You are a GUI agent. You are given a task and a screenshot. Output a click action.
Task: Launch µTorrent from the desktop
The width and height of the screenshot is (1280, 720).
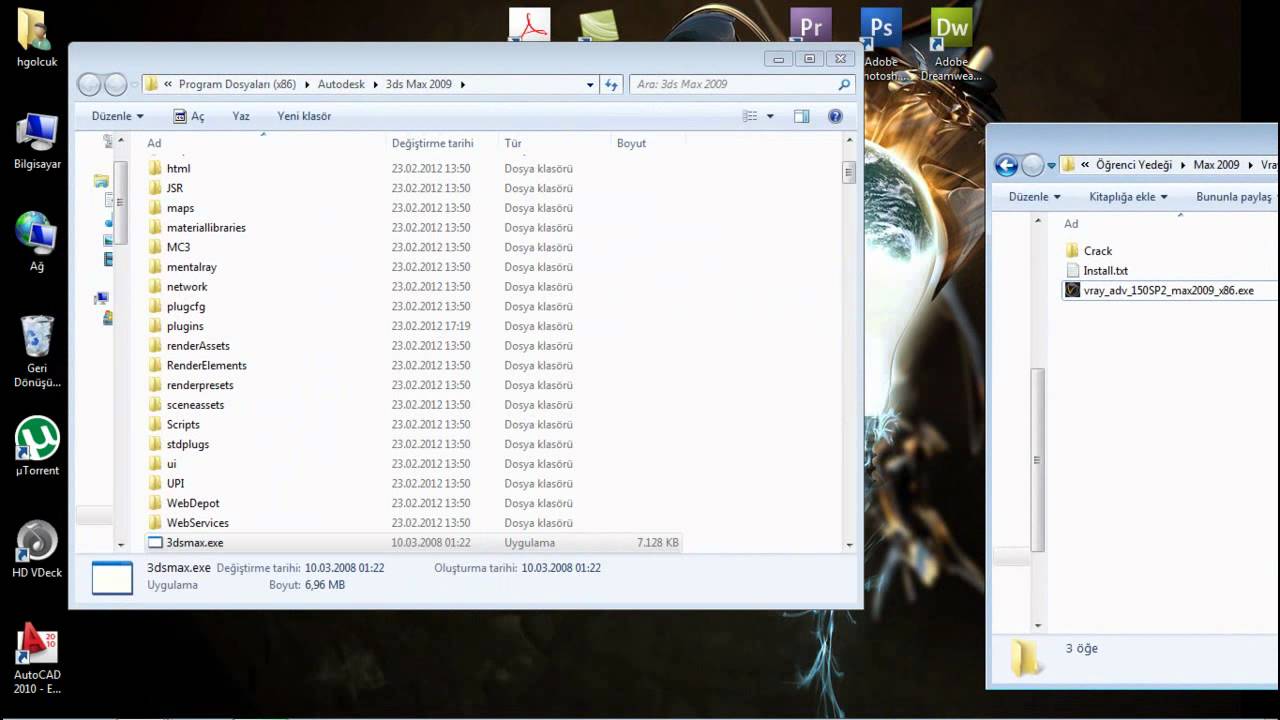pyautogui.click(x=37, y=445)
